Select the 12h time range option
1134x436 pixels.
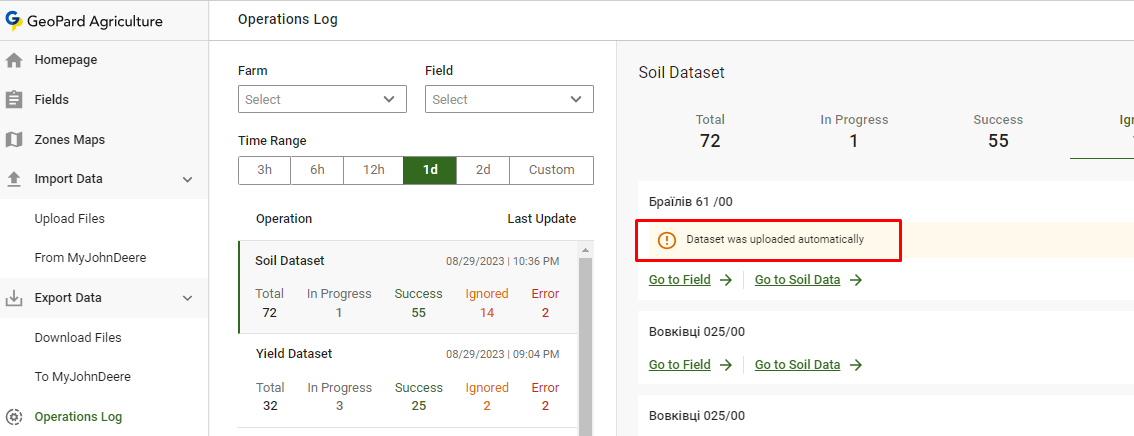373,170
